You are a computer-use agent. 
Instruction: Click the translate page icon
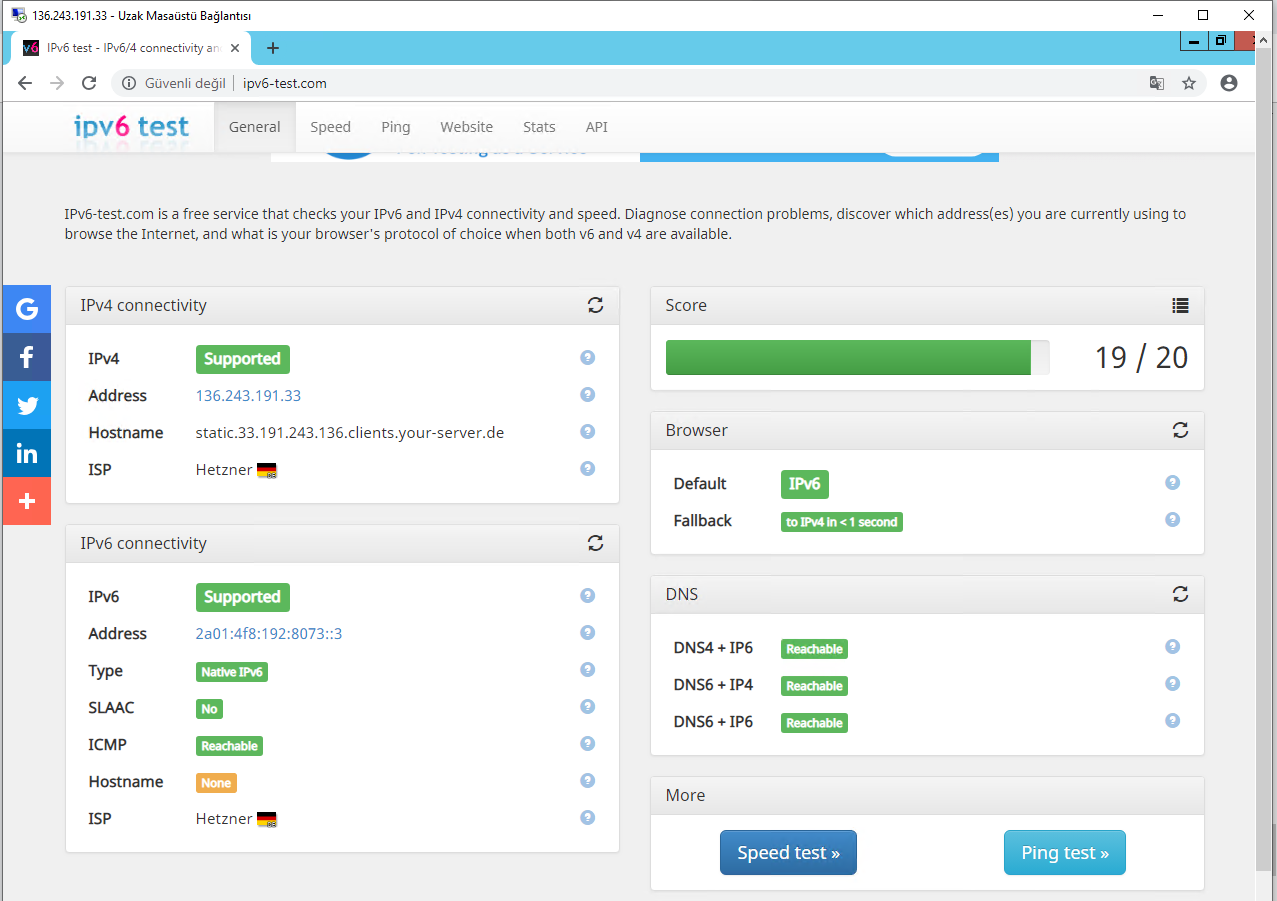pos(1156,83)
